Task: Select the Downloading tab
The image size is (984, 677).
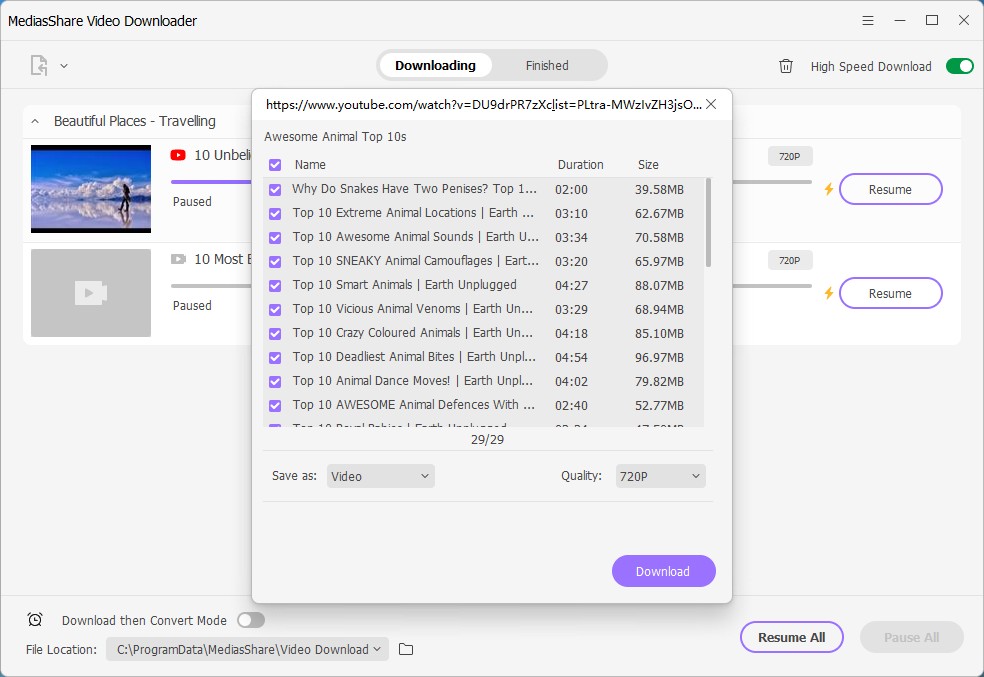Action: click(x=435, y=66)
